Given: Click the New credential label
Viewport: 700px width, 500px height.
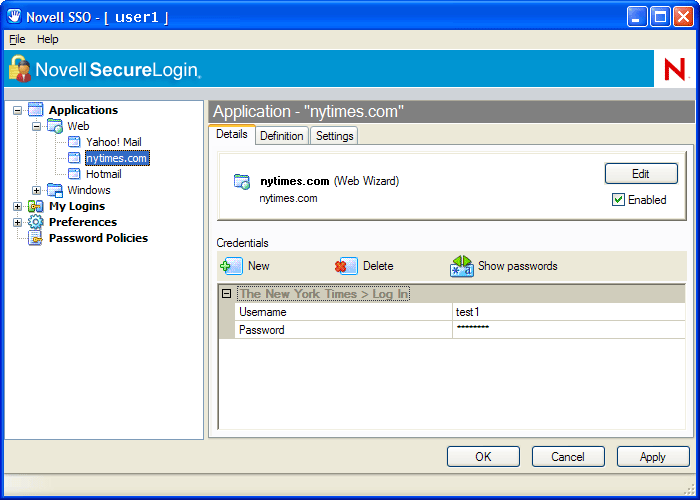Looking at the screenshot, I should (258, 266).
